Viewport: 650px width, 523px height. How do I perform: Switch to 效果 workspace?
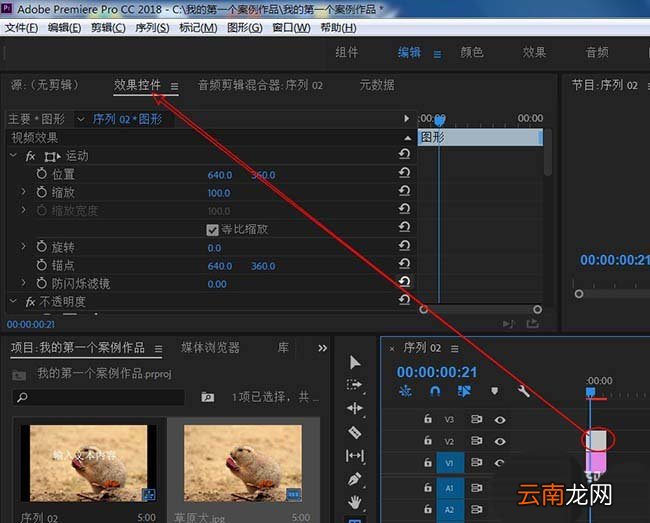[x=534, y=52]
